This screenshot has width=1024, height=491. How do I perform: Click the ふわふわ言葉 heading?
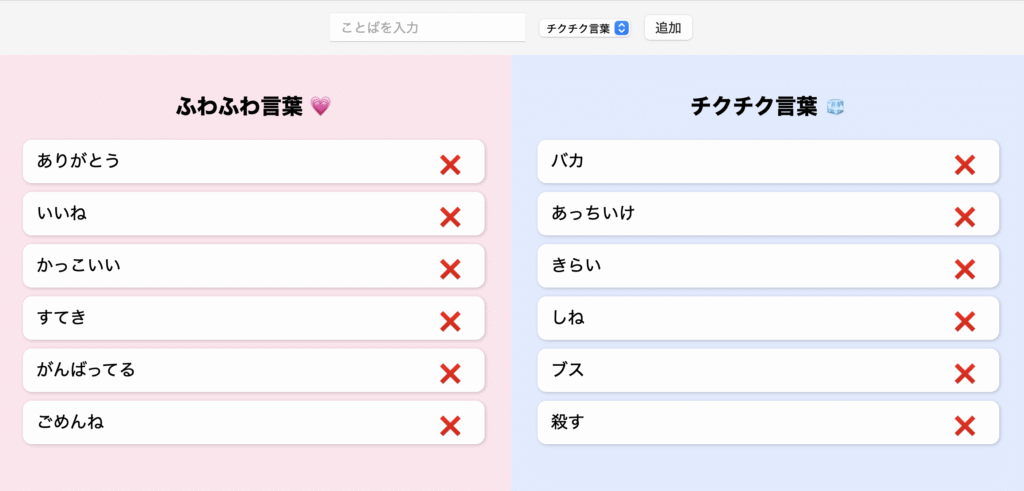click(239, 106)
